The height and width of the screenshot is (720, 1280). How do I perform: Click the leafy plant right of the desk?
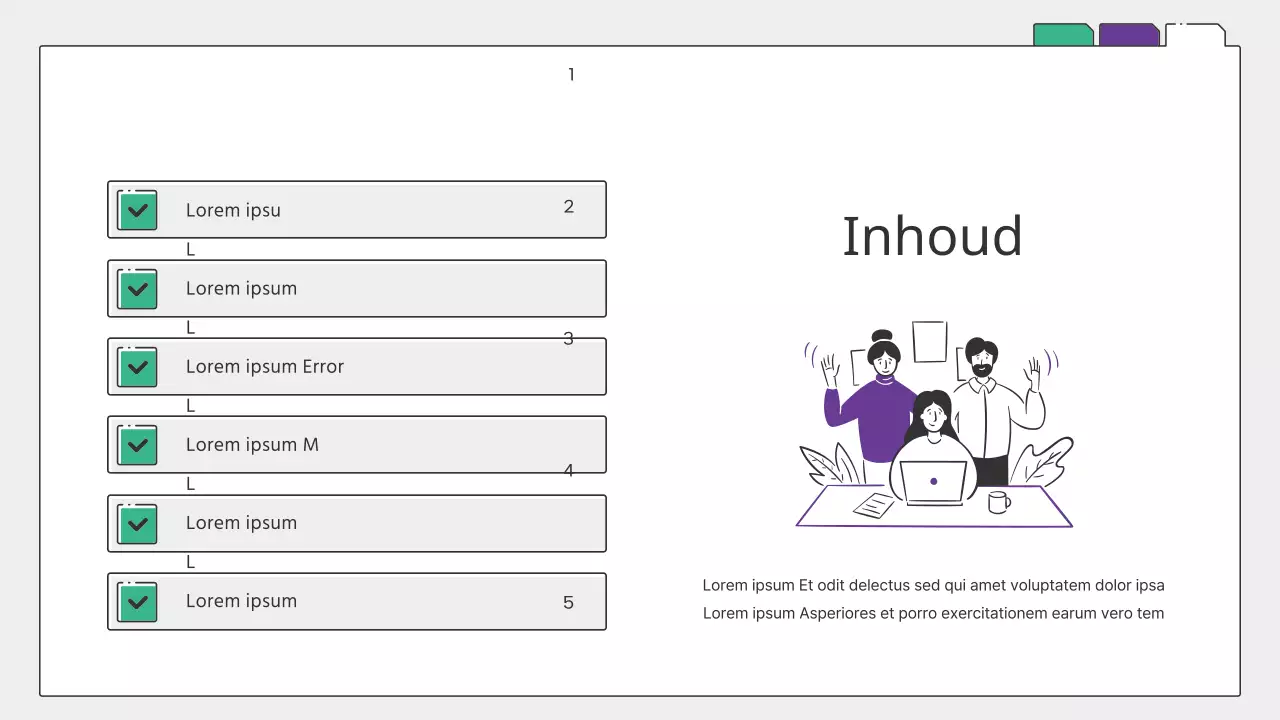(1043, 460)
